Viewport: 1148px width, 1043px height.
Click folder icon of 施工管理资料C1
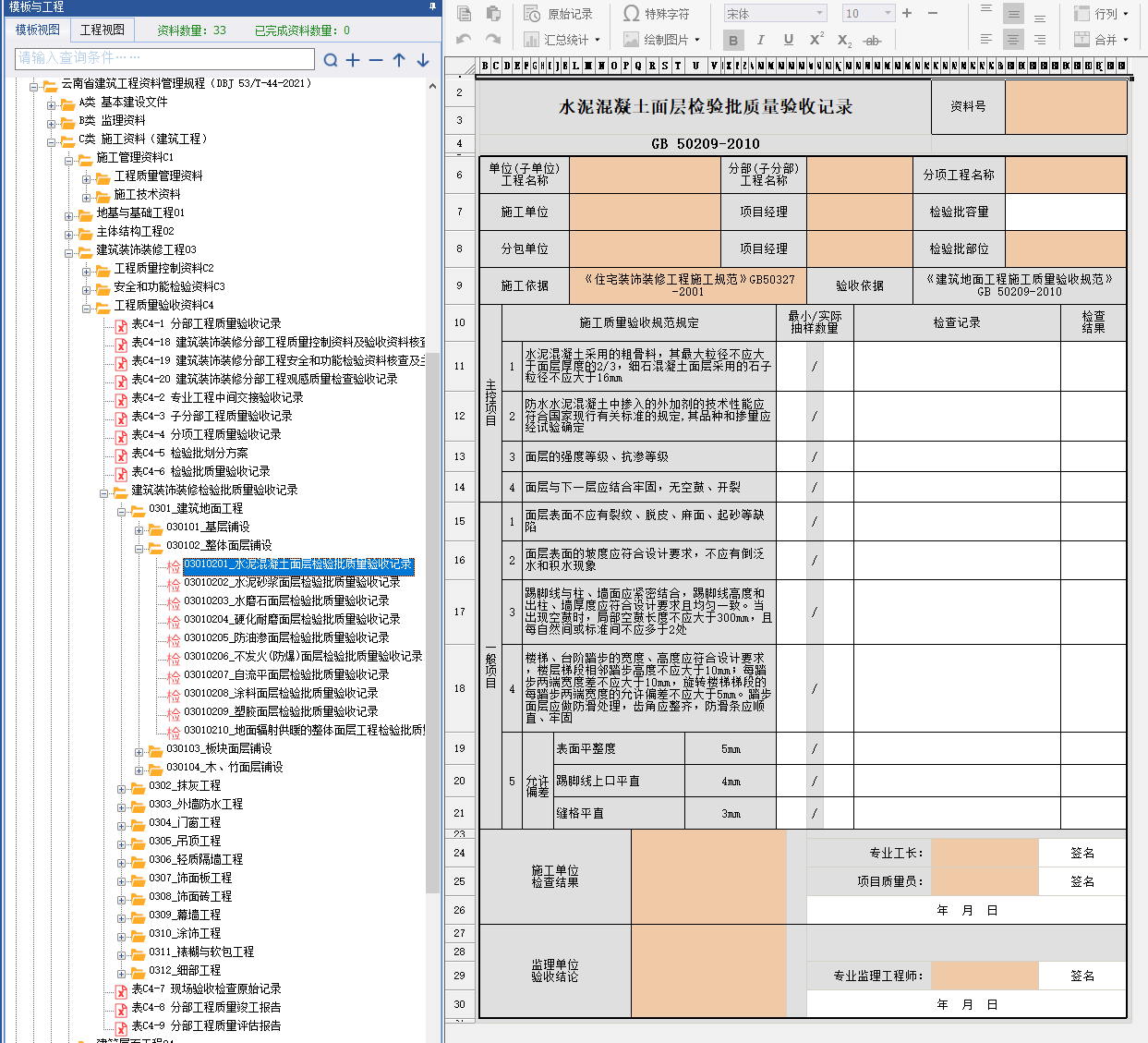pyautogui.click(x=85, y=159)
